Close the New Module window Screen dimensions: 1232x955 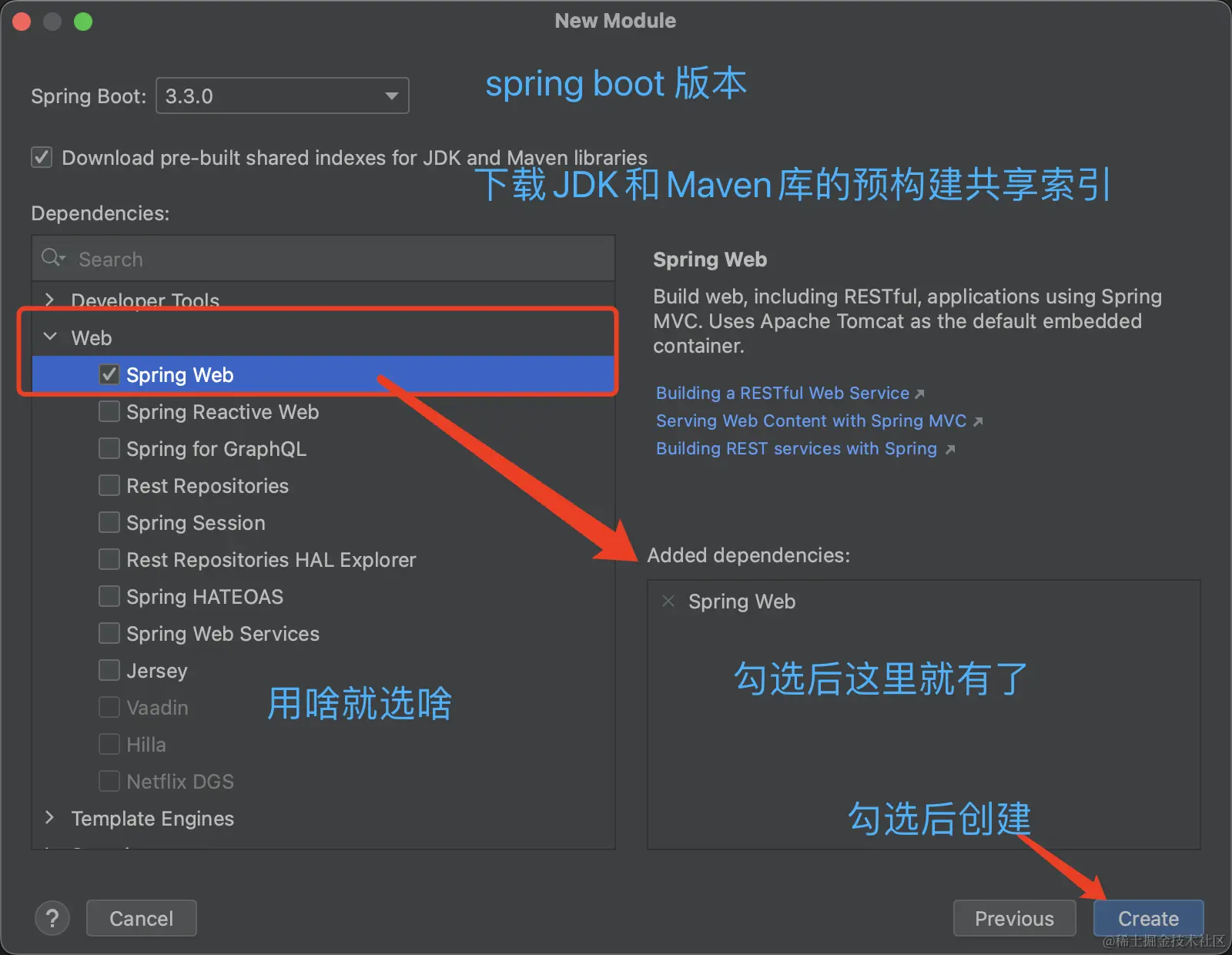coord(22,22)
